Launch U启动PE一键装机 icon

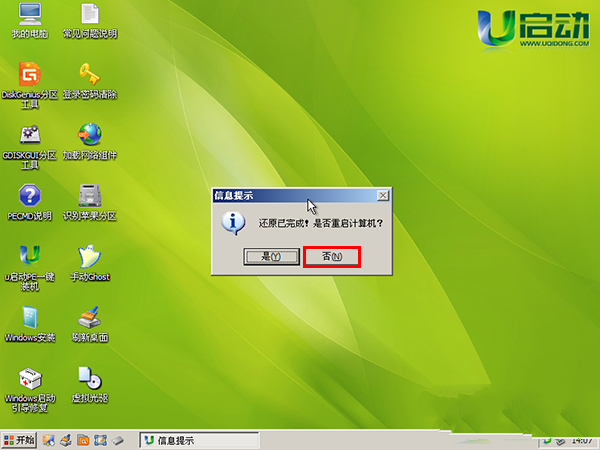click(x=31, y=255)
